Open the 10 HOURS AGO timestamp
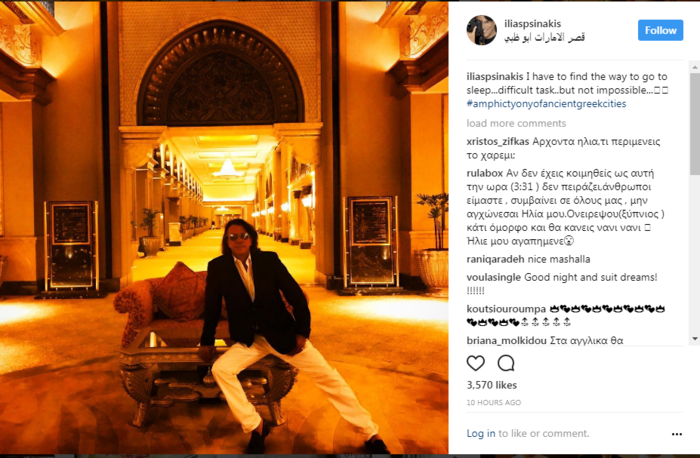The width and height of the screenshot is (700, 458). pos(494,403)
